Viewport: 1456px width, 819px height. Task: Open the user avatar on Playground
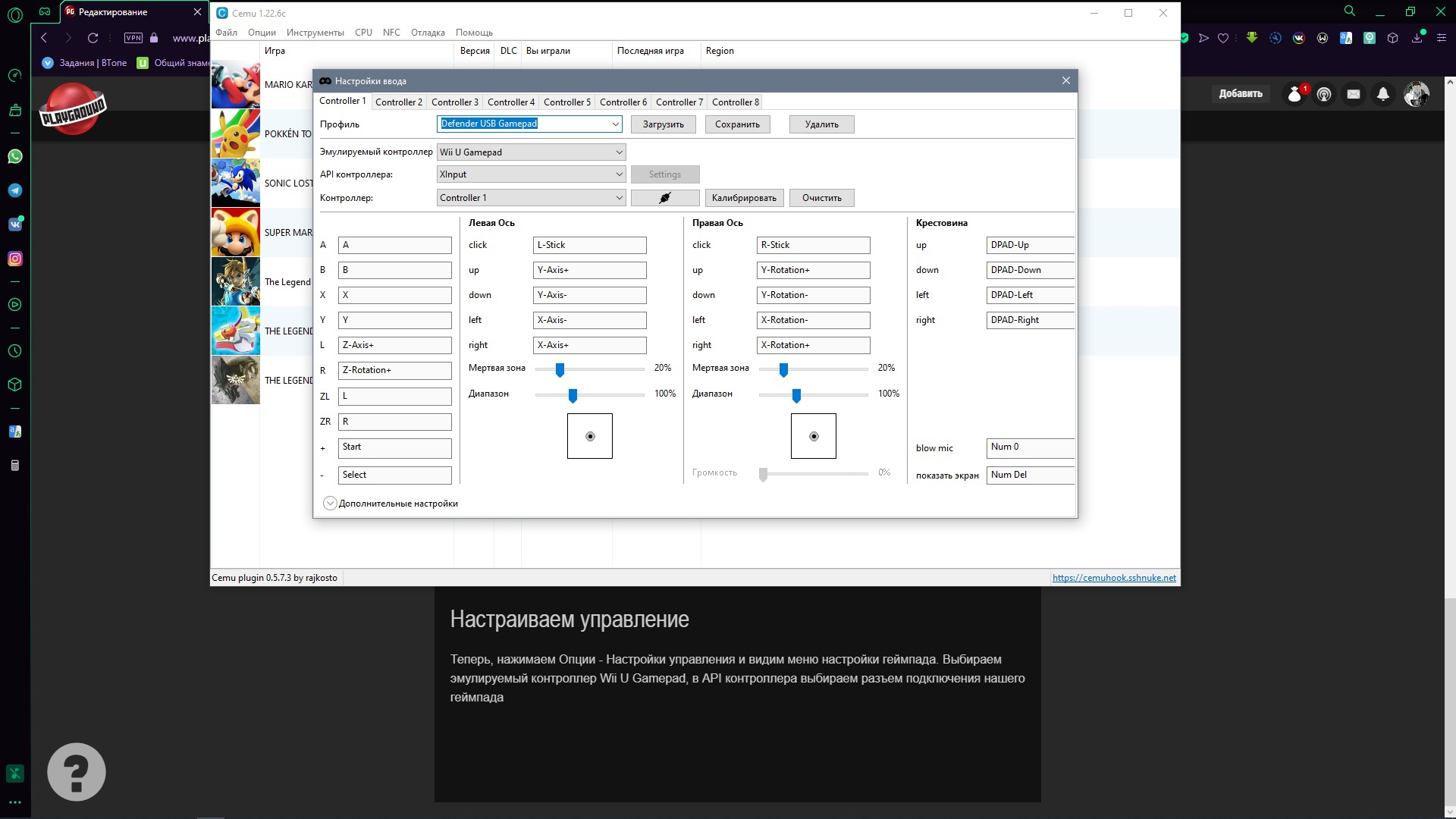click(x=1416, y=94)
